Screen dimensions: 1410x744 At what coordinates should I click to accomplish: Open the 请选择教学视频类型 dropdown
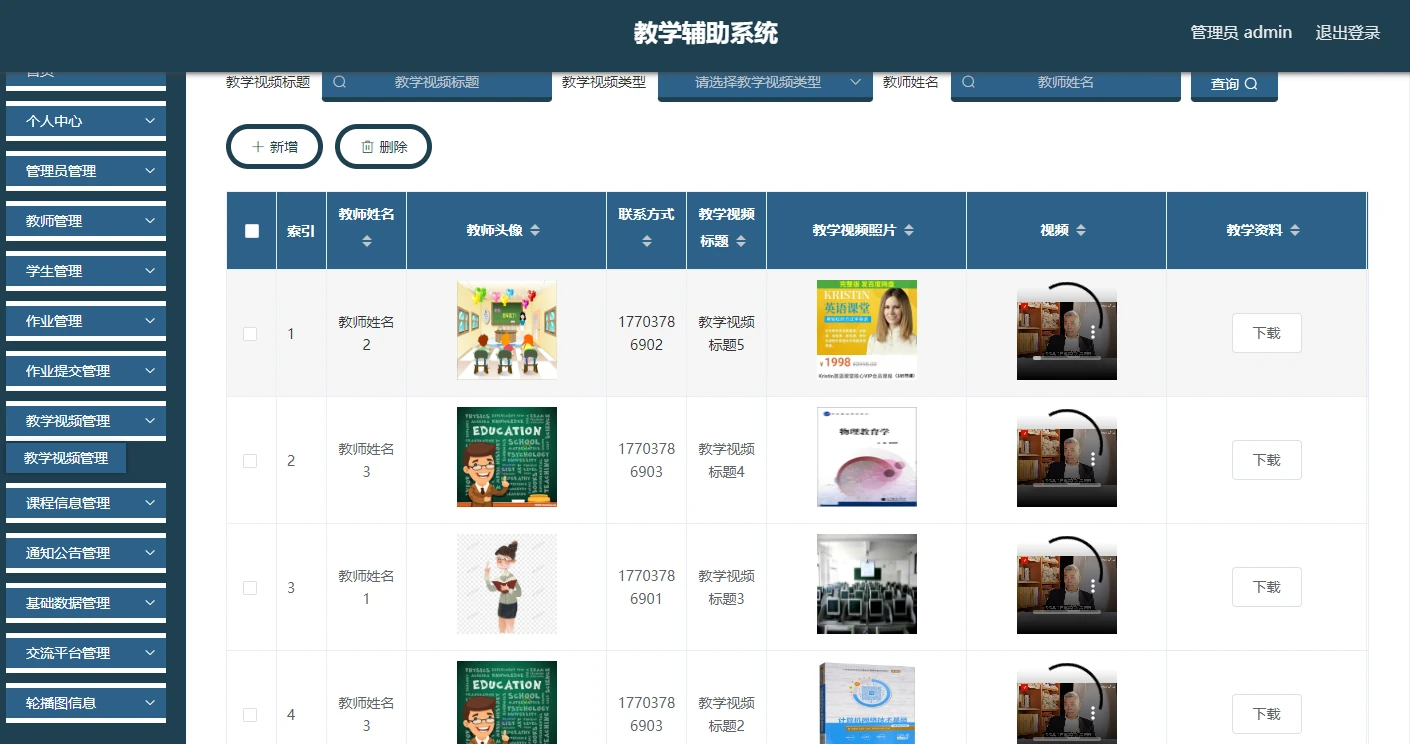click(x=765, y=82)
